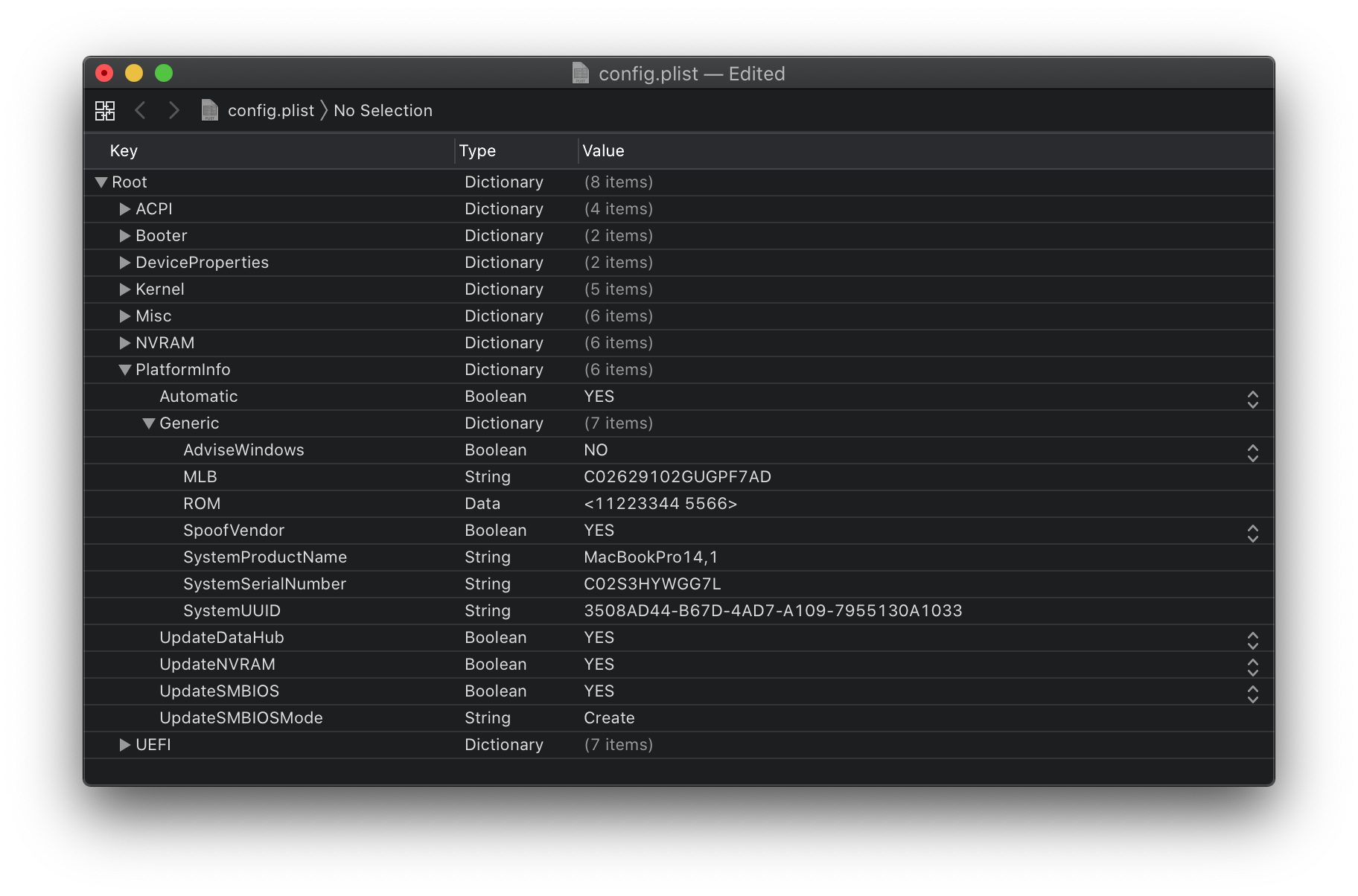1358x896 pixels.
Task: Toggle SpoofVendor boolean value stepper
Action: click(x=1252, y=534)
